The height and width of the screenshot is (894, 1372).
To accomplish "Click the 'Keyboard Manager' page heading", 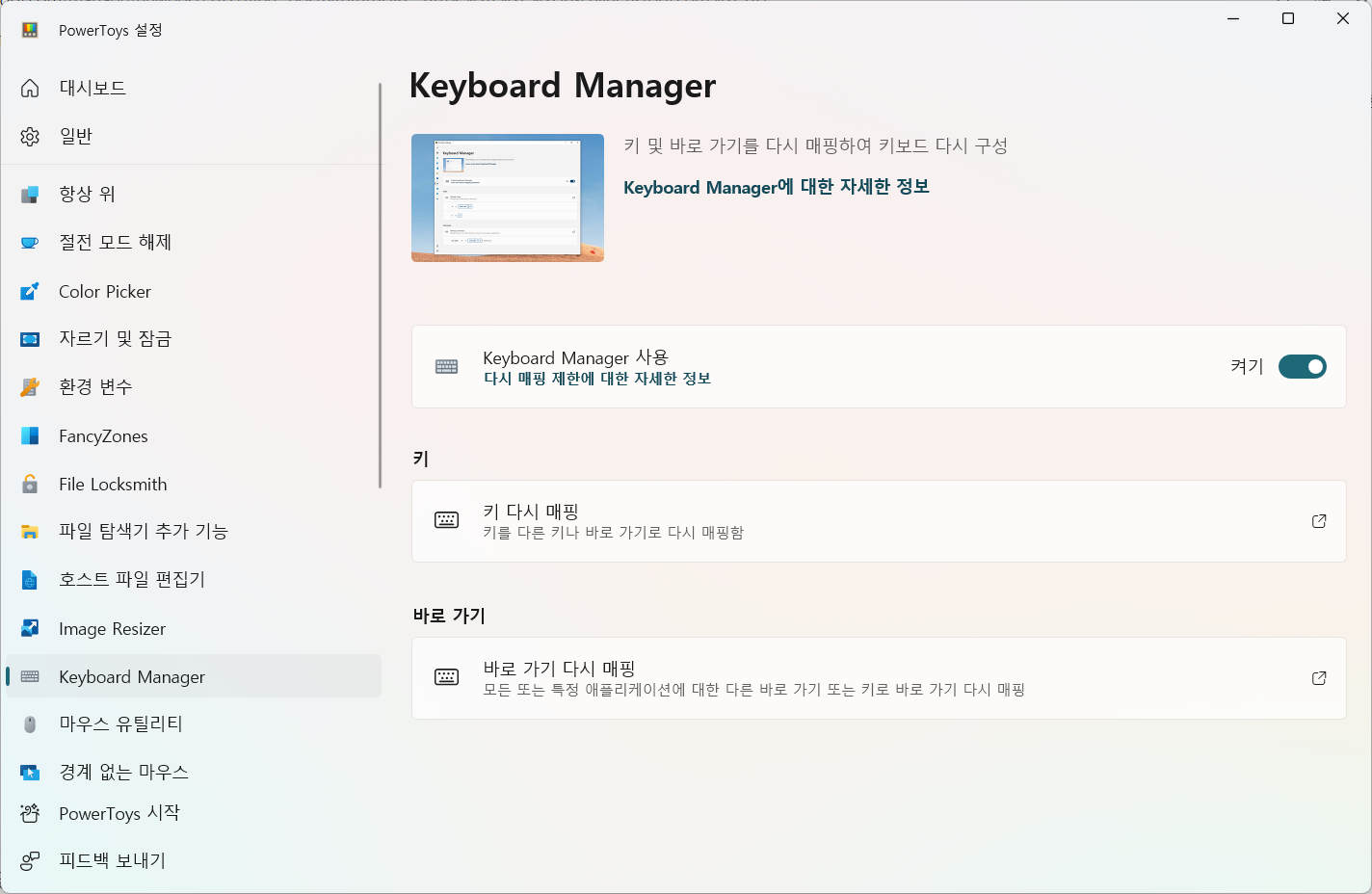I will tap(563, 86).
